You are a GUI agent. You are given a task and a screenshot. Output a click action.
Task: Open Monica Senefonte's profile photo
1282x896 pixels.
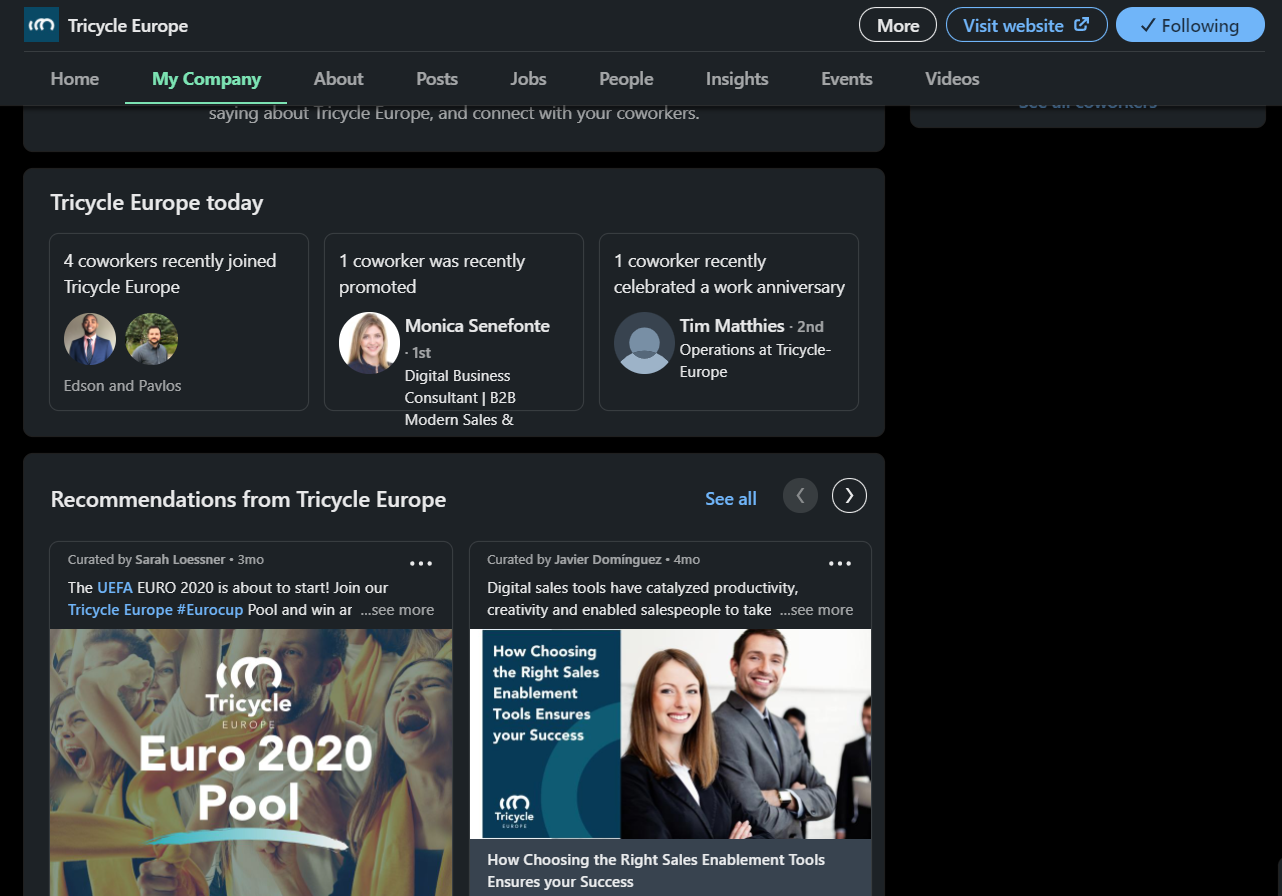pos(369,344)
